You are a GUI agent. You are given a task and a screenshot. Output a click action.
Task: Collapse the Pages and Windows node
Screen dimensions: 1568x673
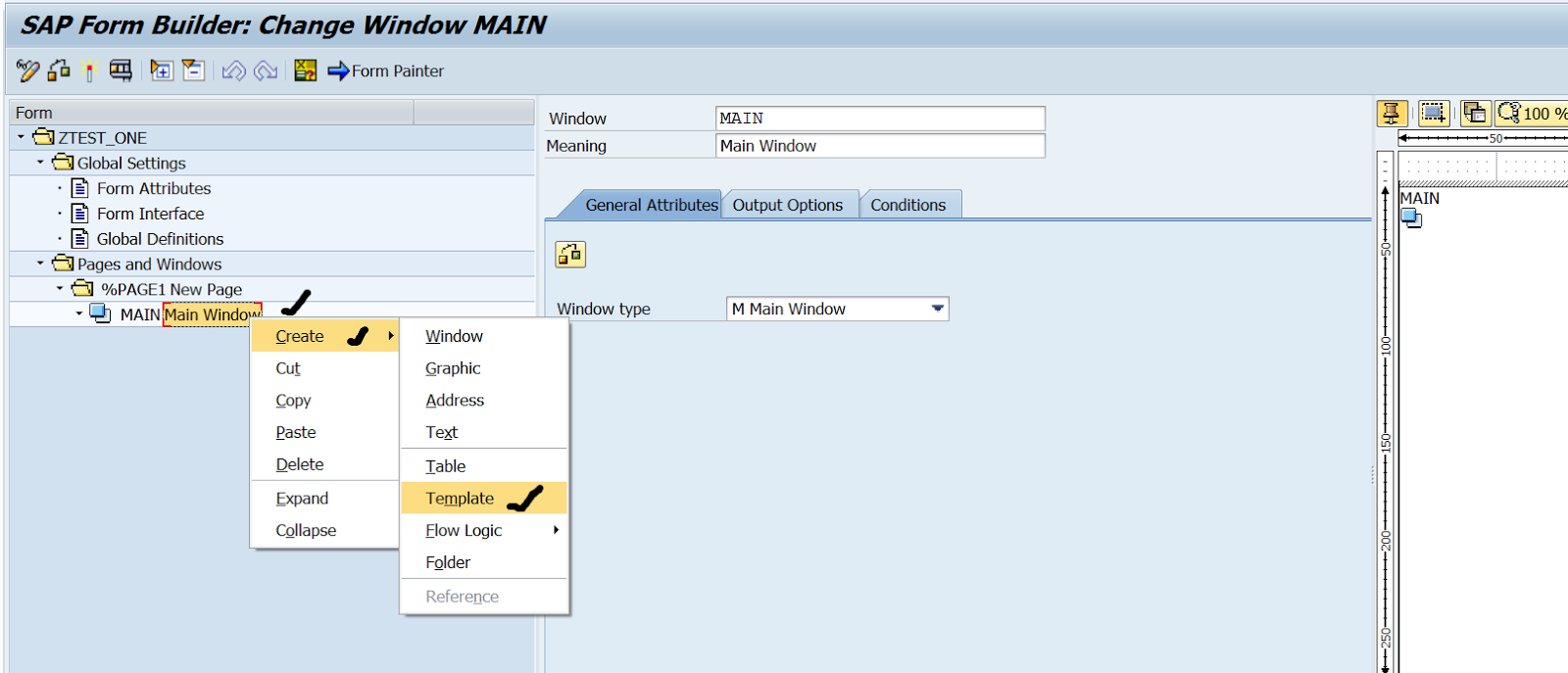(x=40, y=264)
